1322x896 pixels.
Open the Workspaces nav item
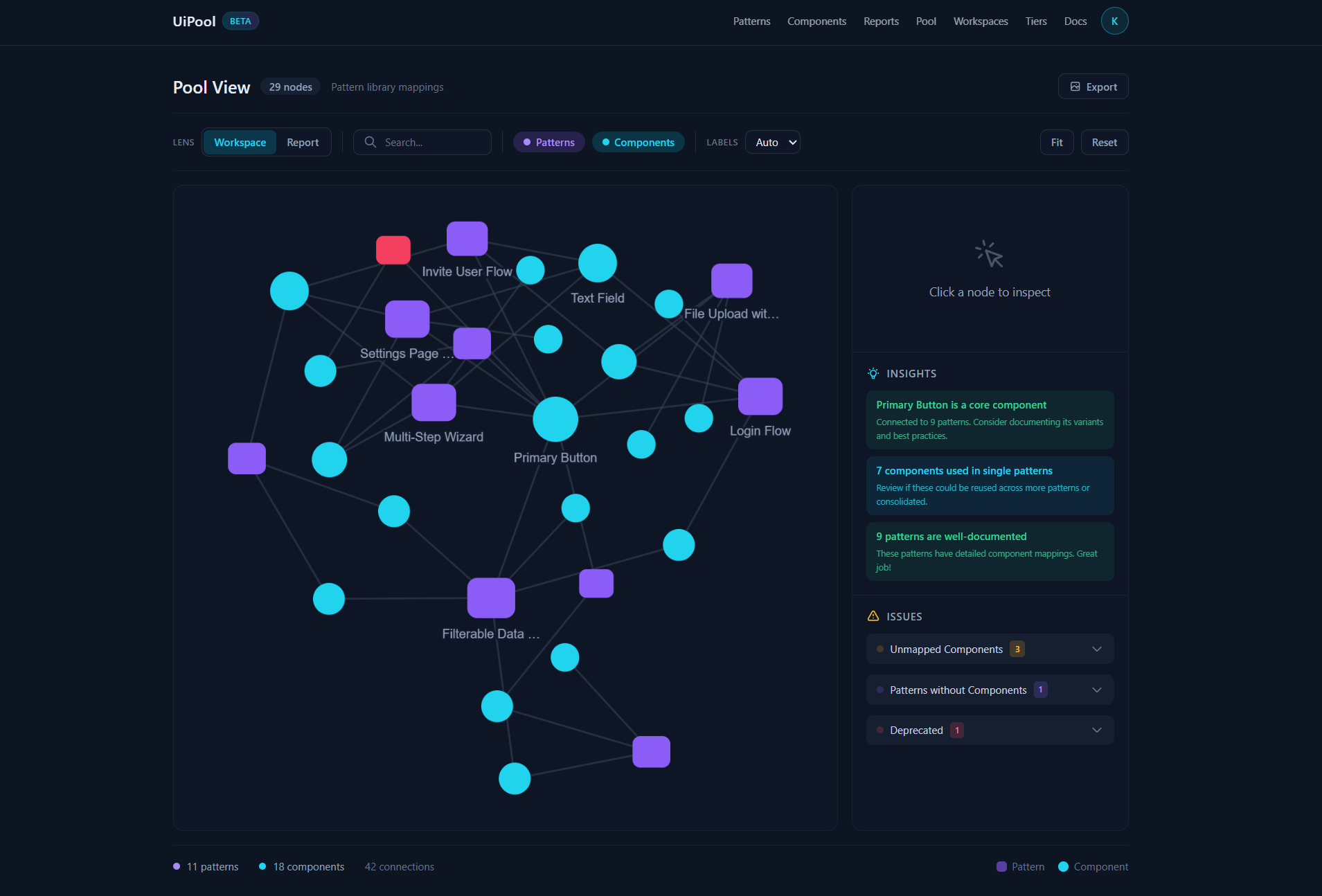[x=981, y=21]
